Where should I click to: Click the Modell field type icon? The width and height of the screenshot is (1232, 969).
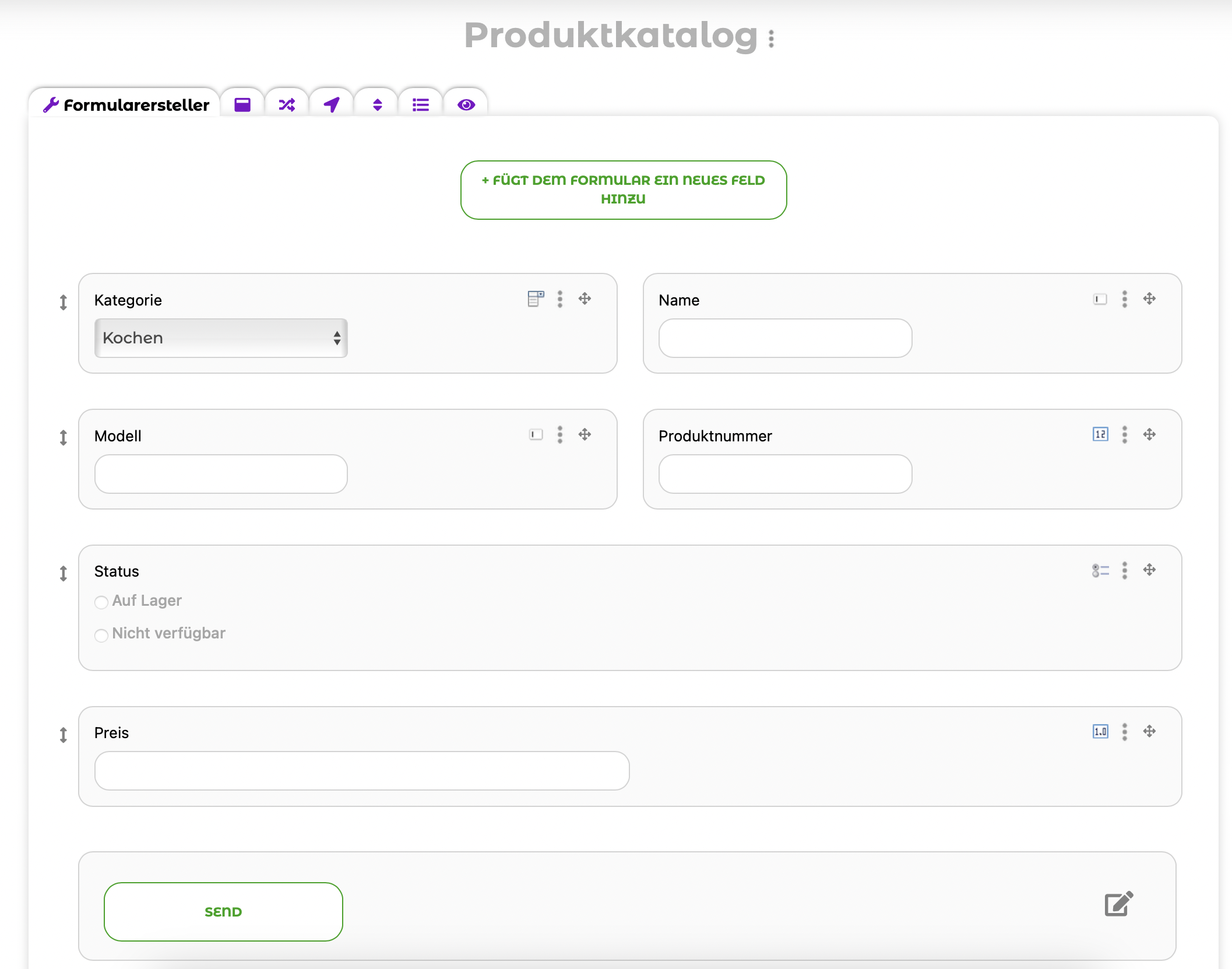pyautogui.click(x=536, y=435)
